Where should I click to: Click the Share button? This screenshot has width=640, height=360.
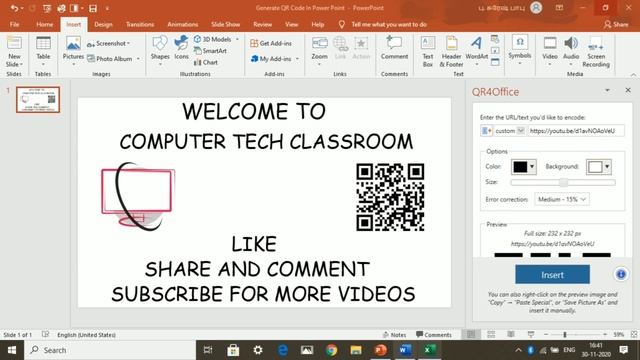tap(616, 24)
